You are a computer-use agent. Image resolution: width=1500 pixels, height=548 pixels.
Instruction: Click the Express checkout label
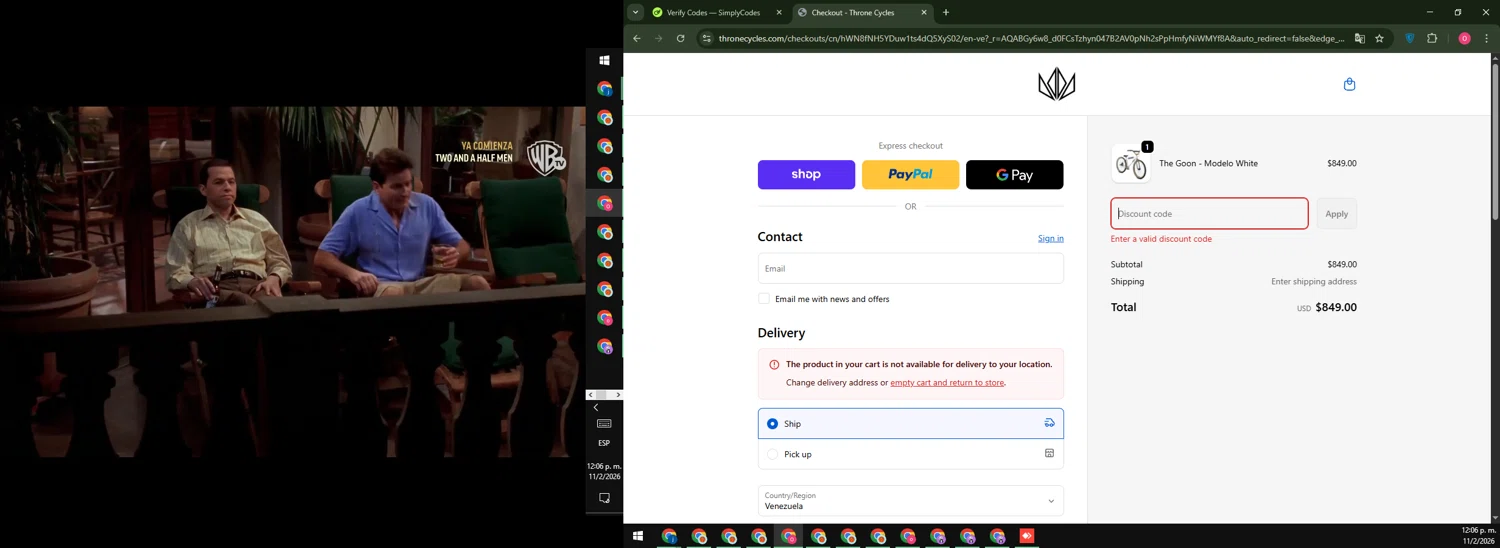point(910,146)
